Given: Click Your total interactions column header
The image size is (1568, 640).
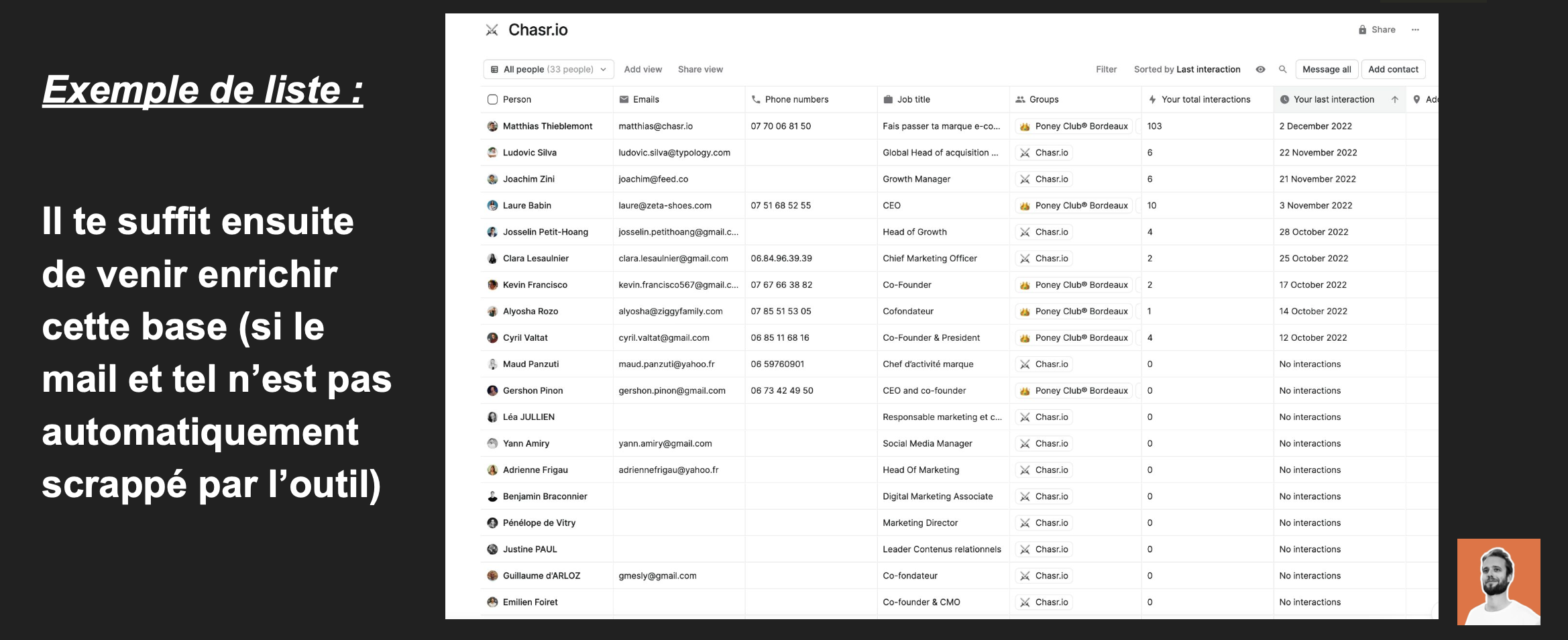Looking at the screenshot, I should (1207, 99).
